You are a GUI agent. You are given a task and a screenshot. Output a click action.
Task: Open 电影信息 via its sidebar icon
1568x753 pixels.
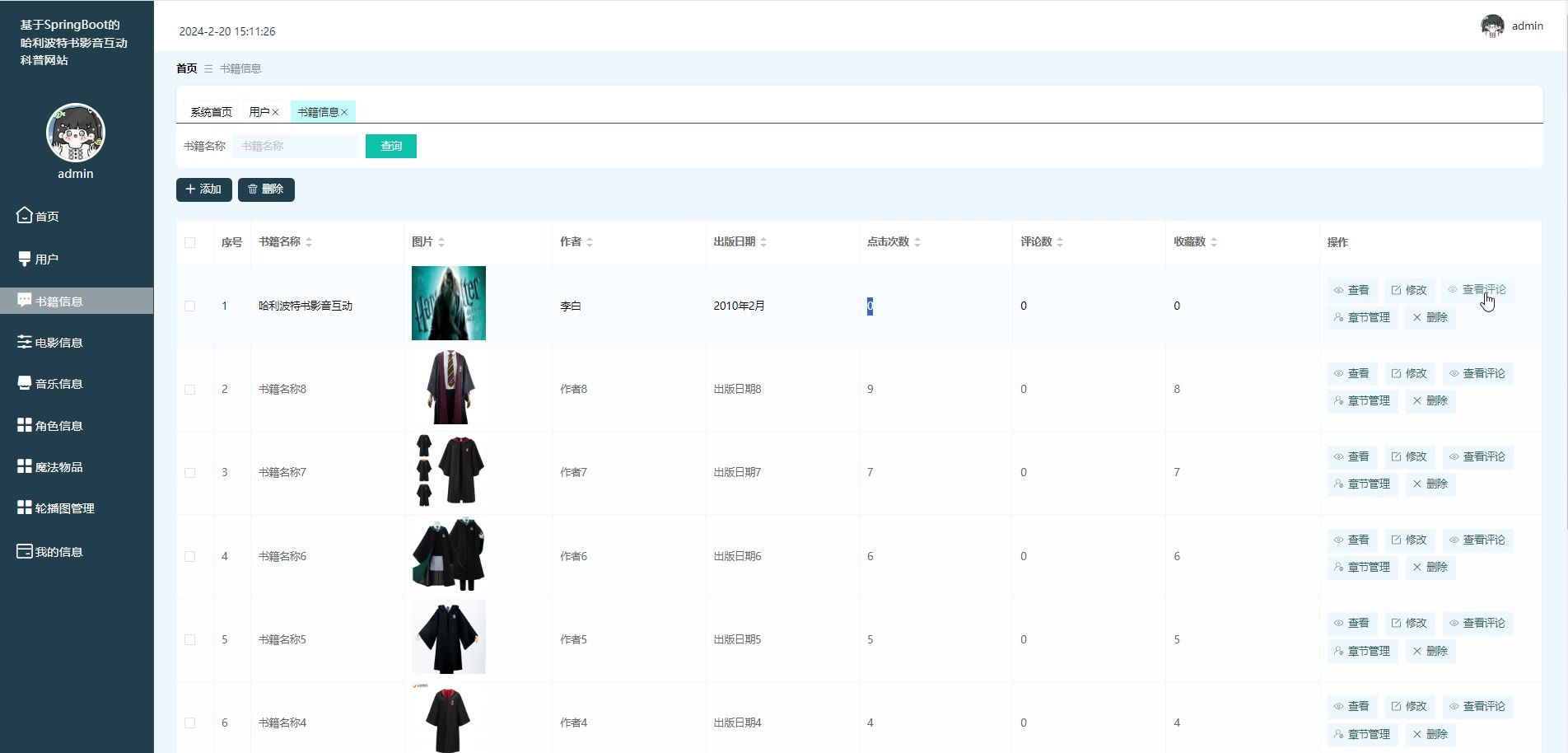pos(25,342)
